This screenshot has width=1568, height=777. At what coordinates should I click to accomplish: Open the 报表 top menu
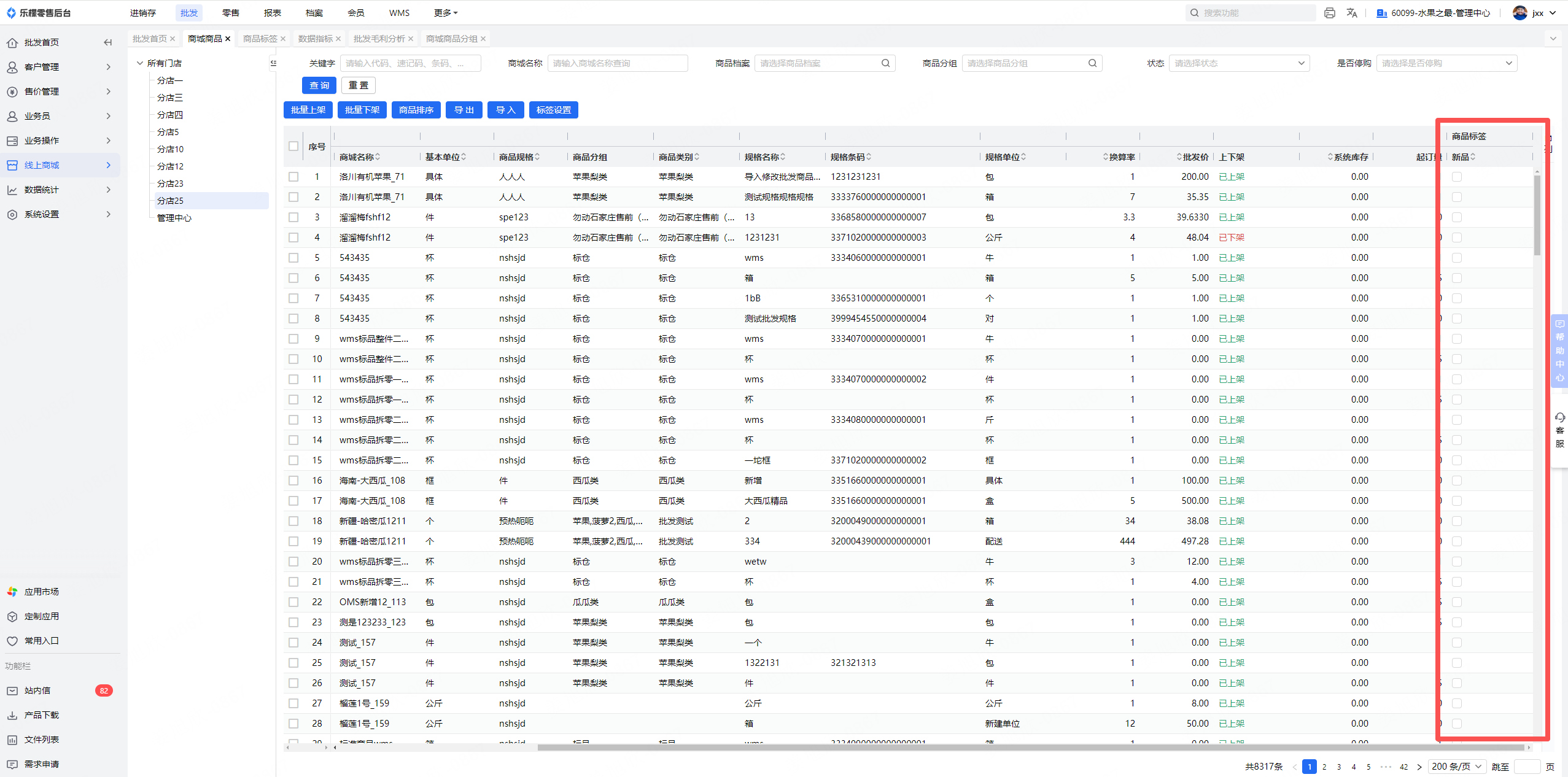tap(272, 13)
